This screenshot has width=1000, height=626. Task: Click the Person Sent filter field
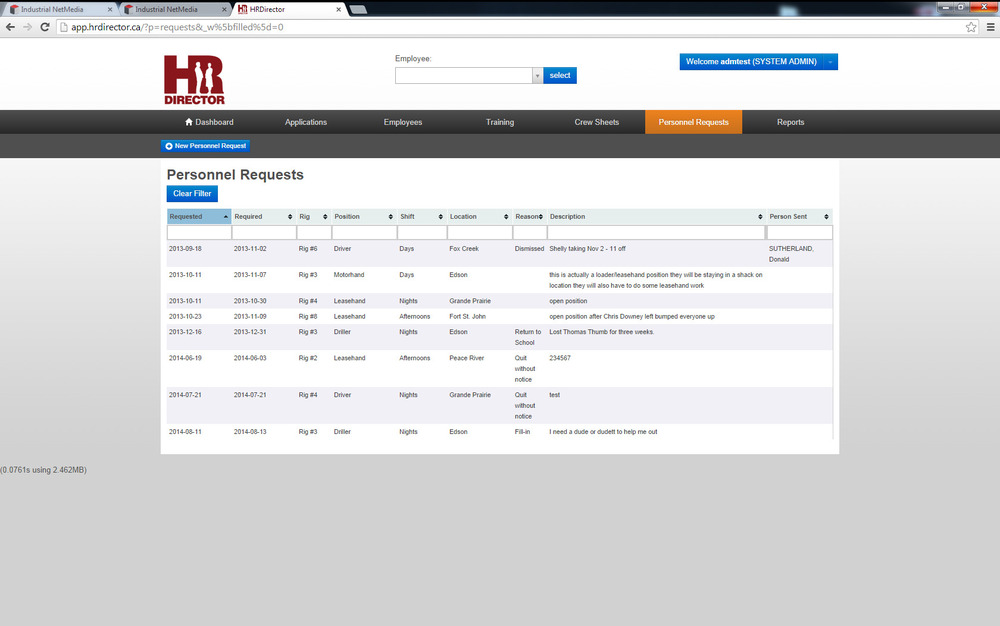pos(800,233)
